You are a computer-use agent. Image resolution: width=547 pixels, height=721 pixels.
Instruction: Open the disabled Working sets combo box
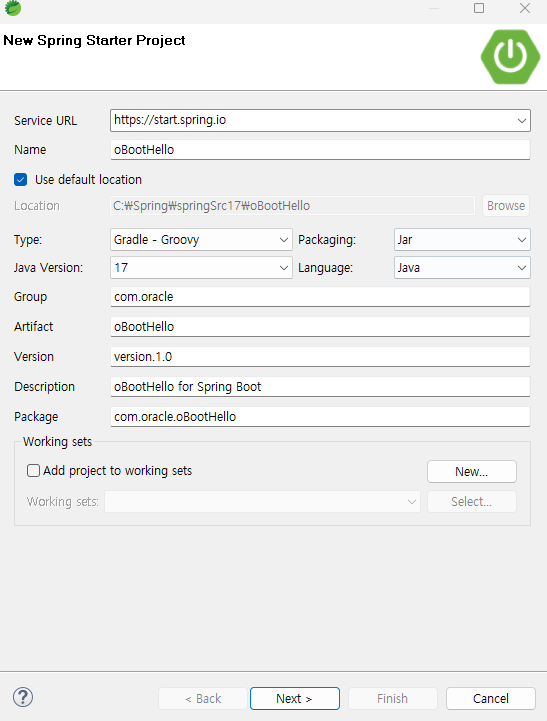click(262, 501)
